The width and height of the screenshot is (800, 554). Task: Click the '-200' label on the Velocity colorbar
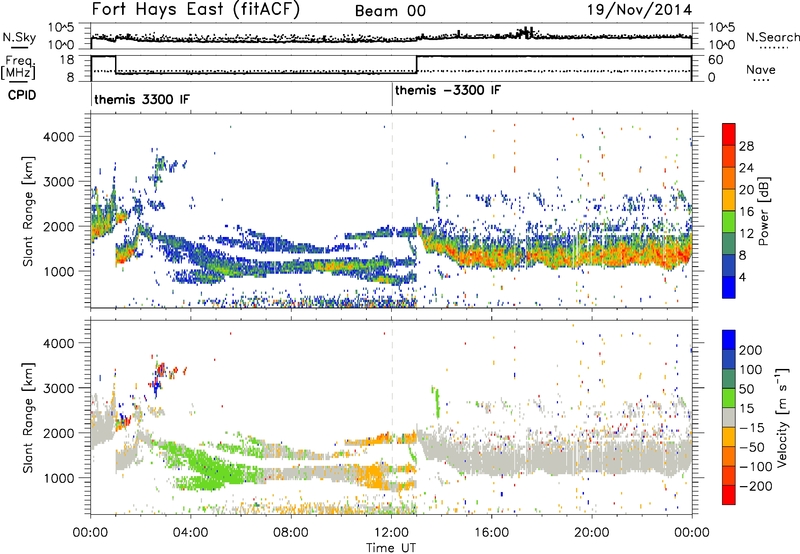click(754, 486)
